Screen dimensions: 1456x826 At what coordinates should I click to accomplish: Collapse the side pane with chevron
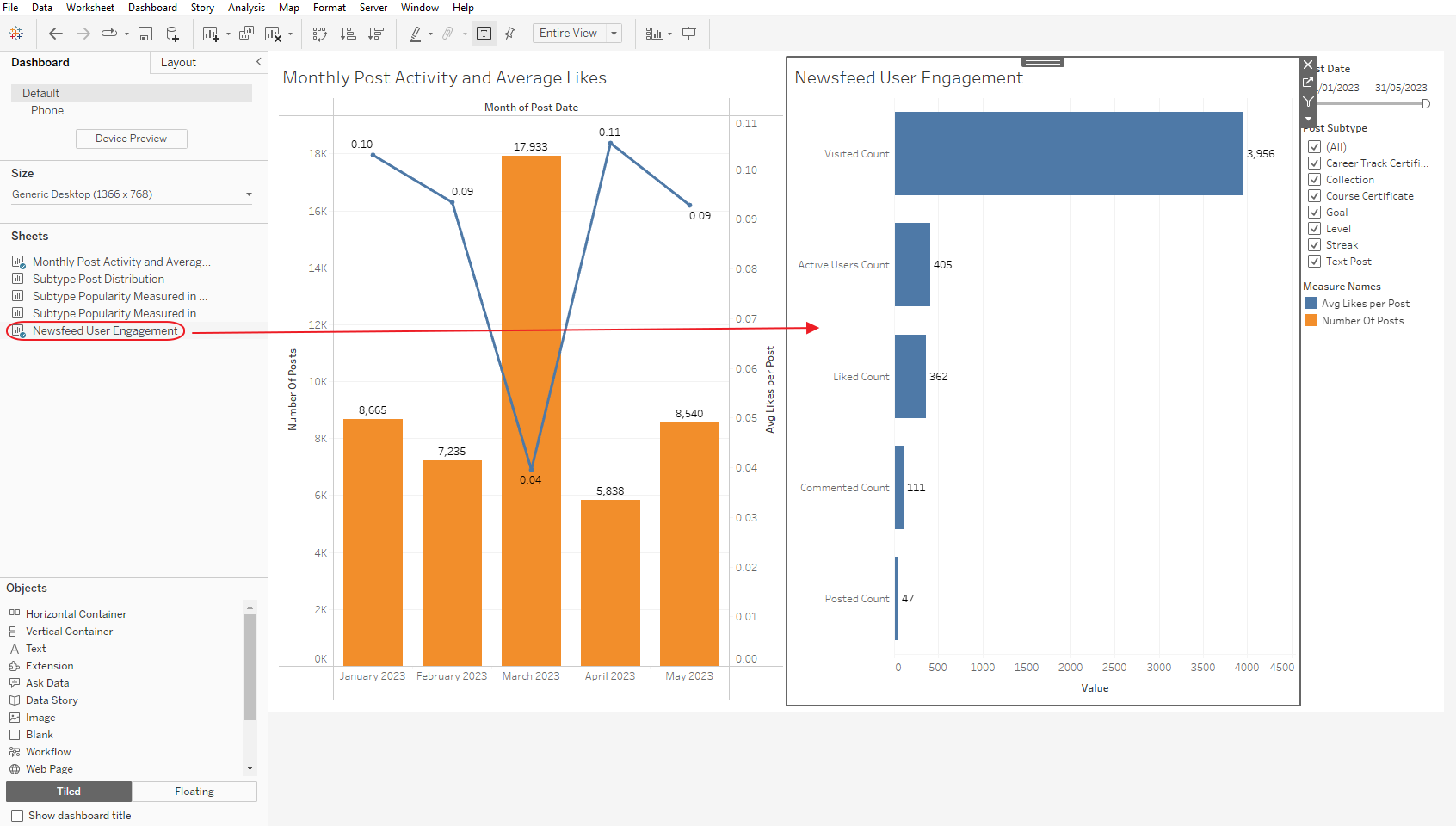click(258, 62)
